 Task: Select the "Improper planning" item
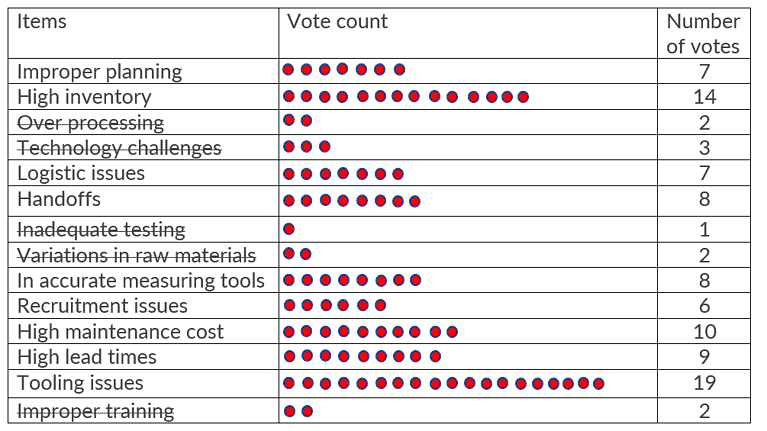pos(100,71)
